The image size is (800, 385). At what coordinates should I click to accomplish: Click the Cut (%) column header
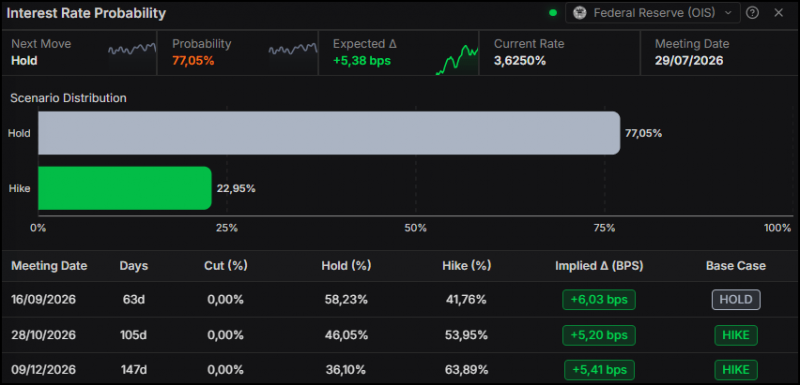click(226, 266)
